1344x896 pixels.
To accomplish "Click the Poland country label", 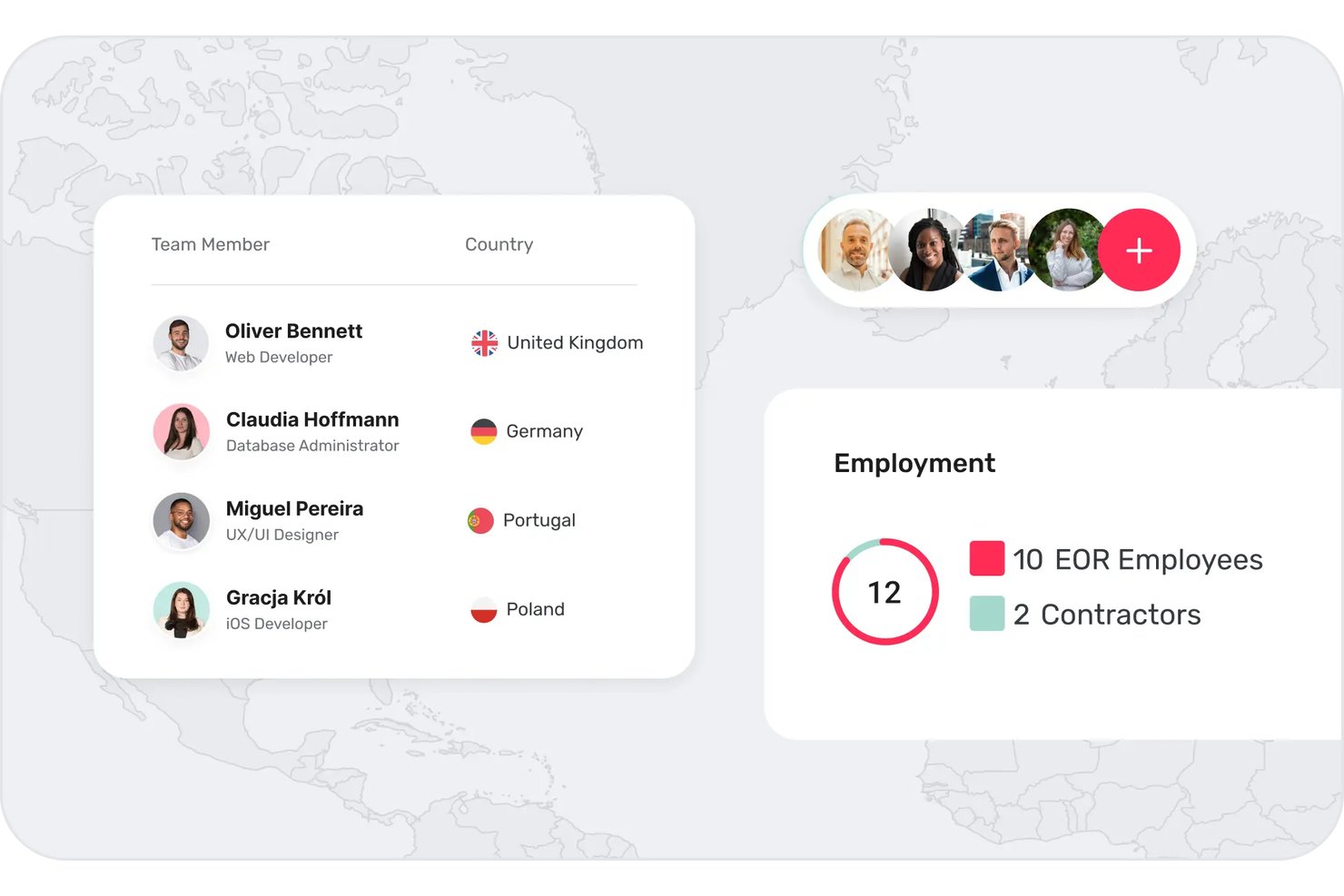I will point(536,609).
